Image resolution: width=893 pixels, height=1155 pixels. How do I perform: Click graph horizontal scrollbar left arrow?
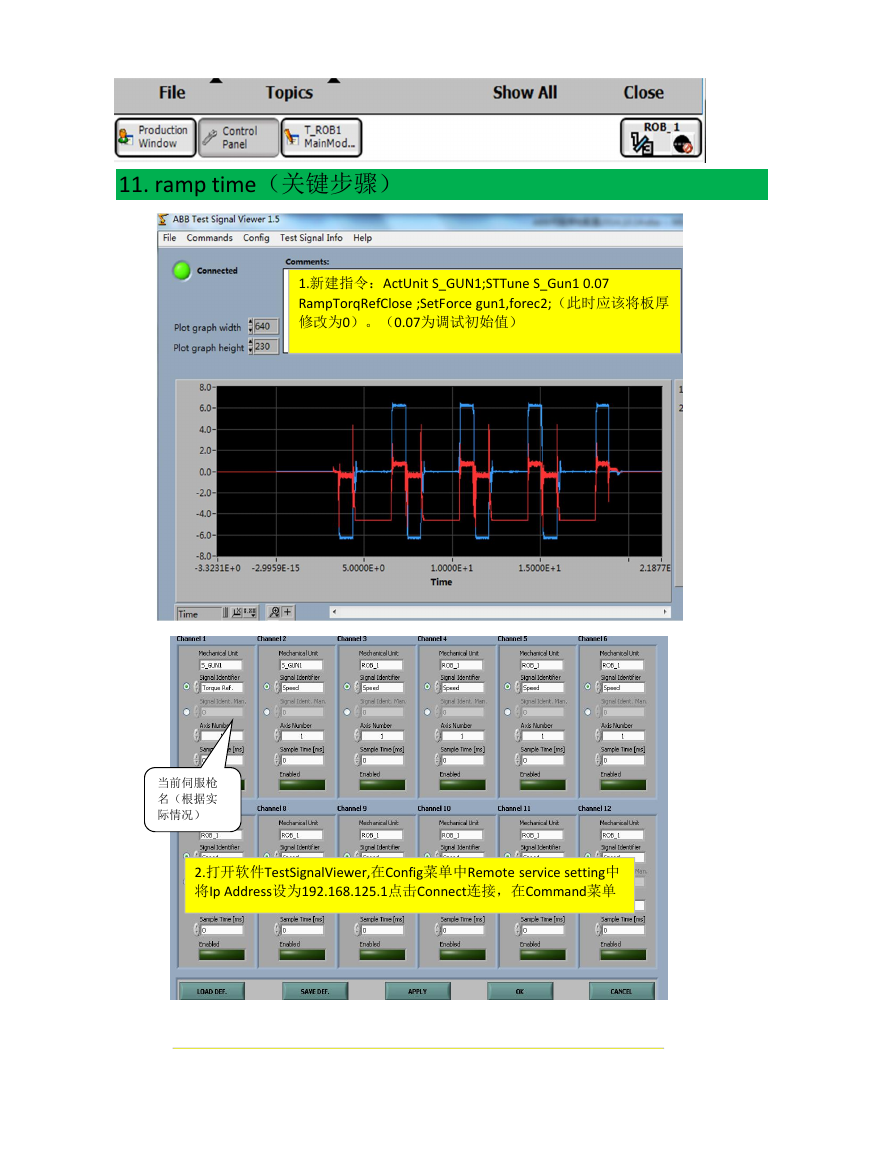coord(334,611)
